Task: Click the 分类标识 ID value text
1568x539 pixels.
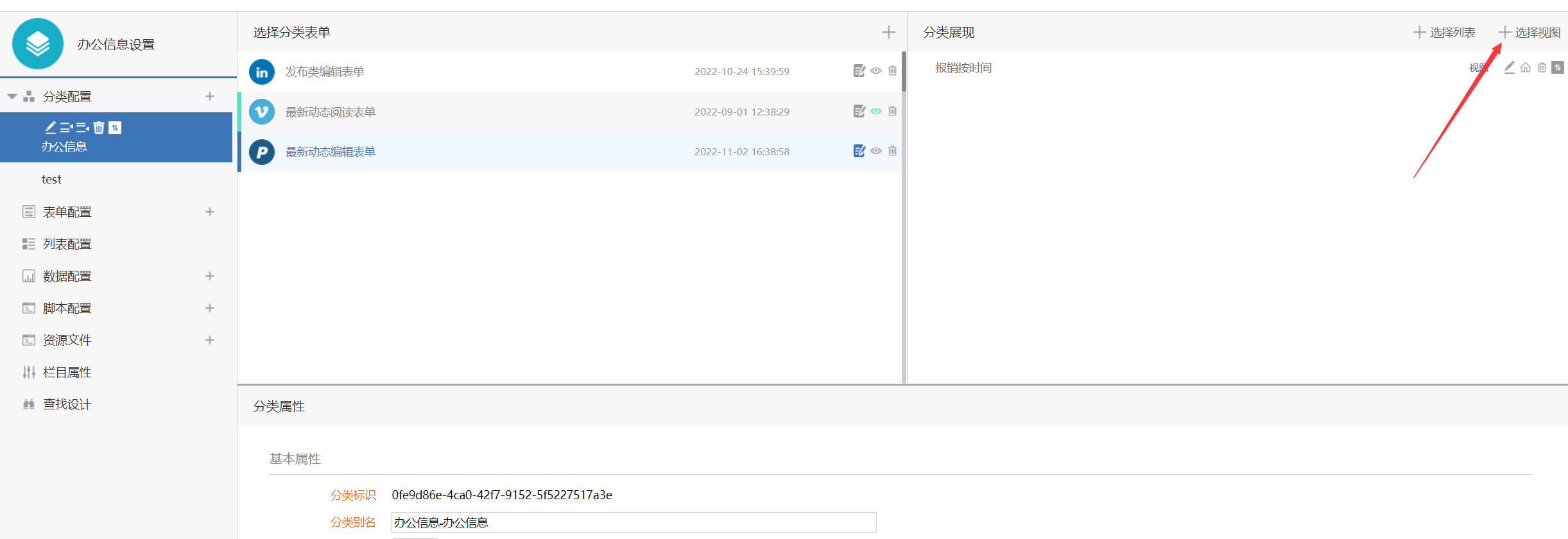Action: [x=502, y=495]
